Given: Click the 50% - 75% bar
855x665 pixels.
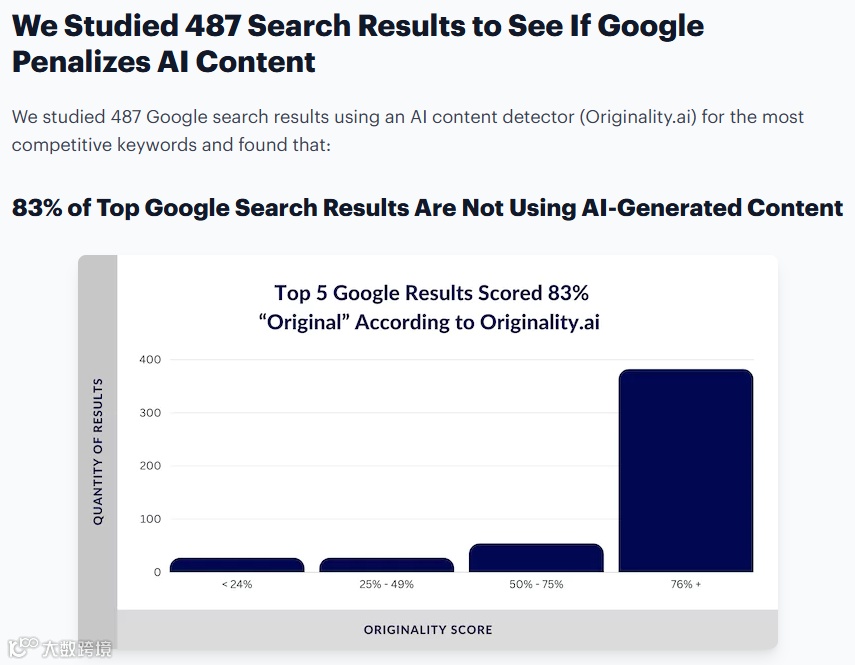Looking at the screenshot, I should 536,558.
